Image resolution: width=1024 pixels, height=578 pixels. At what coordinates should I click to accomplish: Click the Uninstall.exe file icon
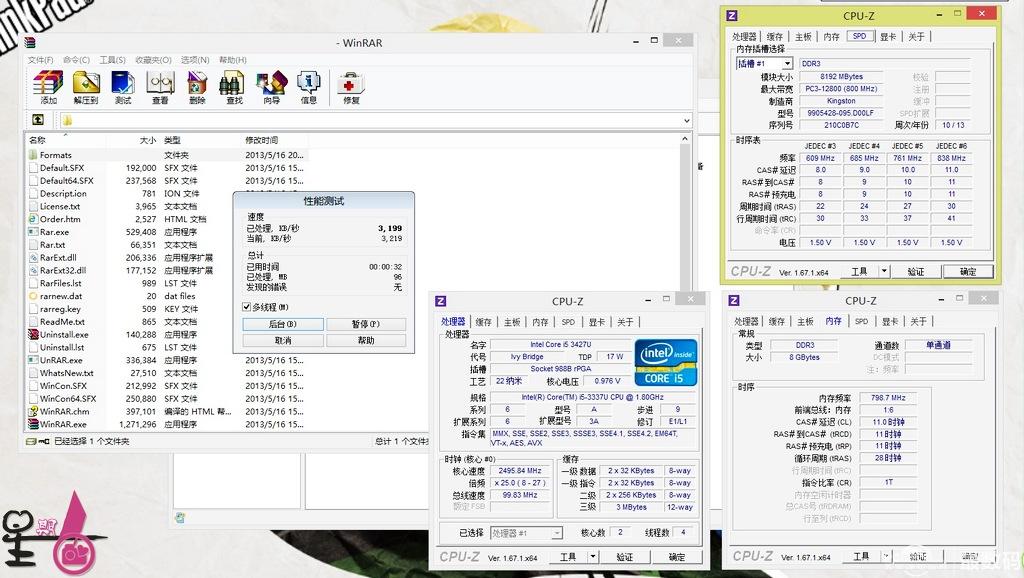[33, 334]
